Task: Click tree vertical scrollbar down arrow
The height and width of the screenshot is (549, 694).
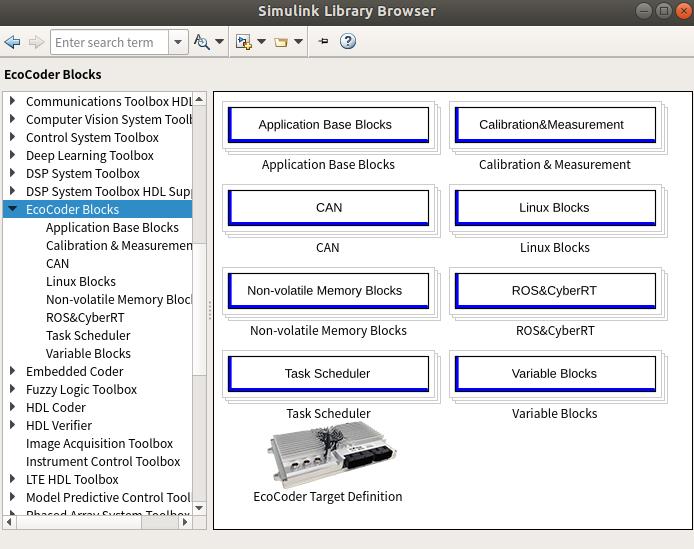Action: (x=200, y=508)
